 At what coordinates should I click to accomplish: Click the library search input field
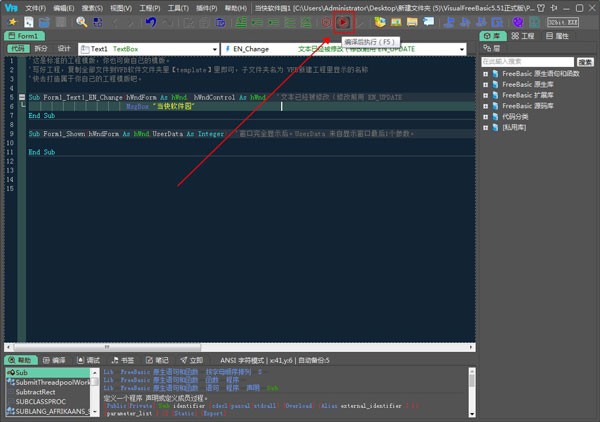point(528,61)
